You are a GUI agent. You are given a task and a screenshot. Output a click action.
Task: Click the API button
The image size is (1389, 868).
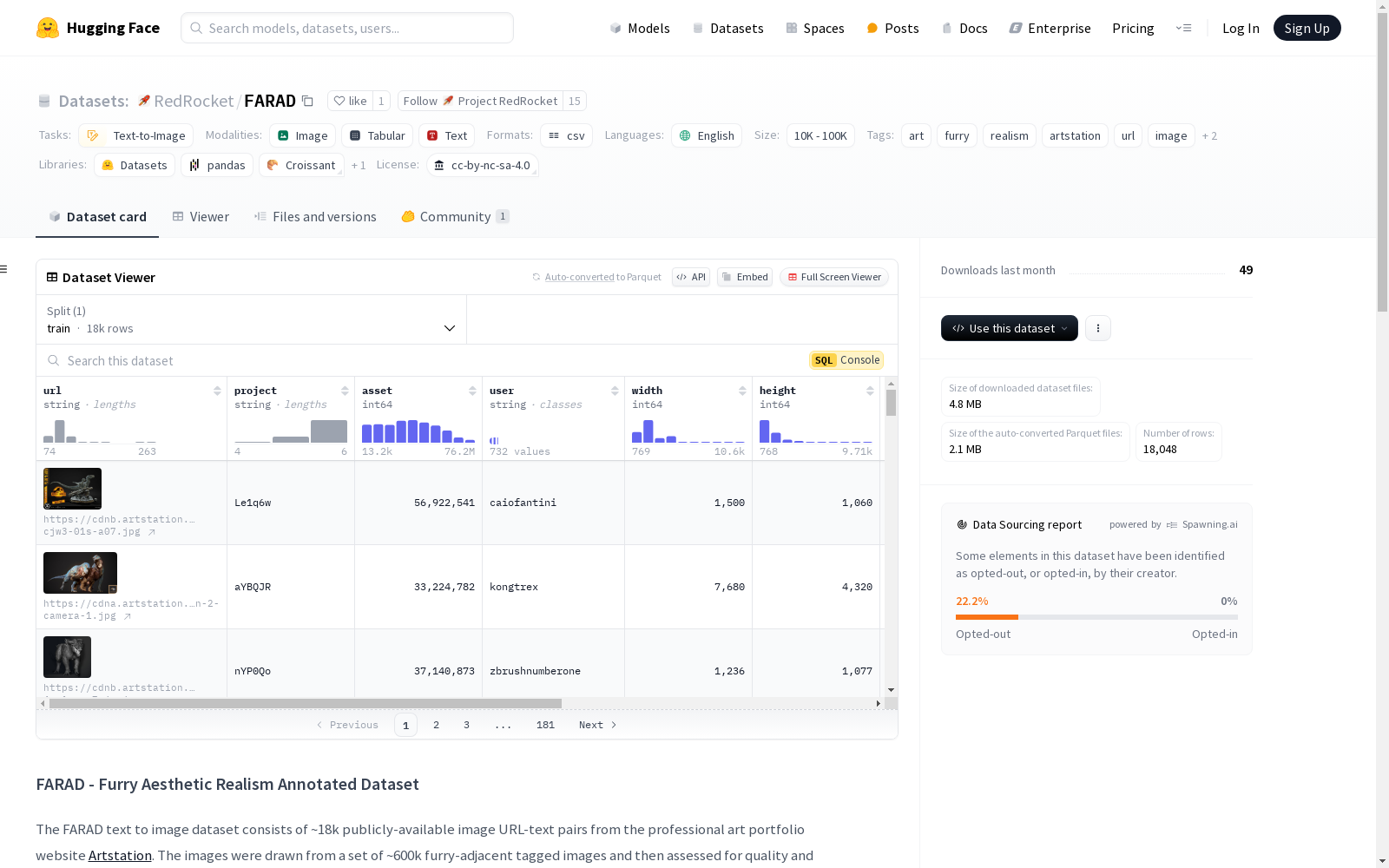(x=691, y=277)
